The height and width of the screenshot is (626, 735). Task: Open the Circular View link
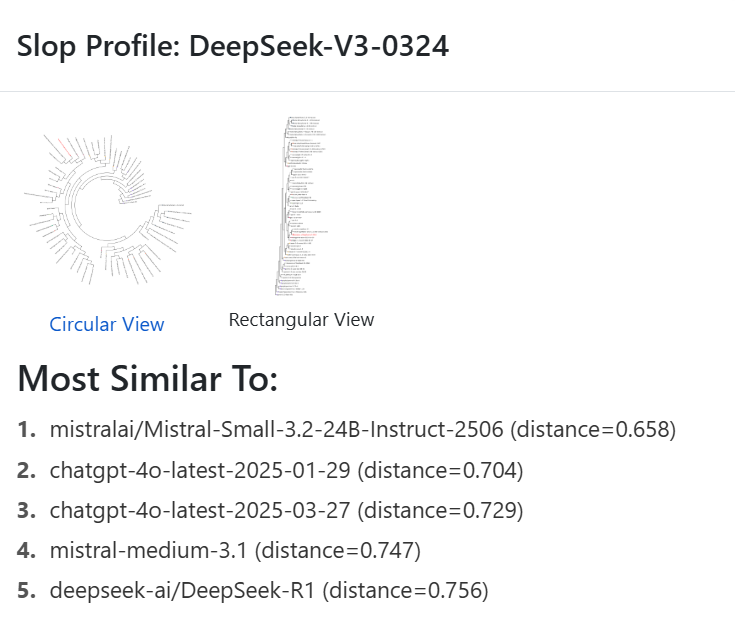point(107,324)
